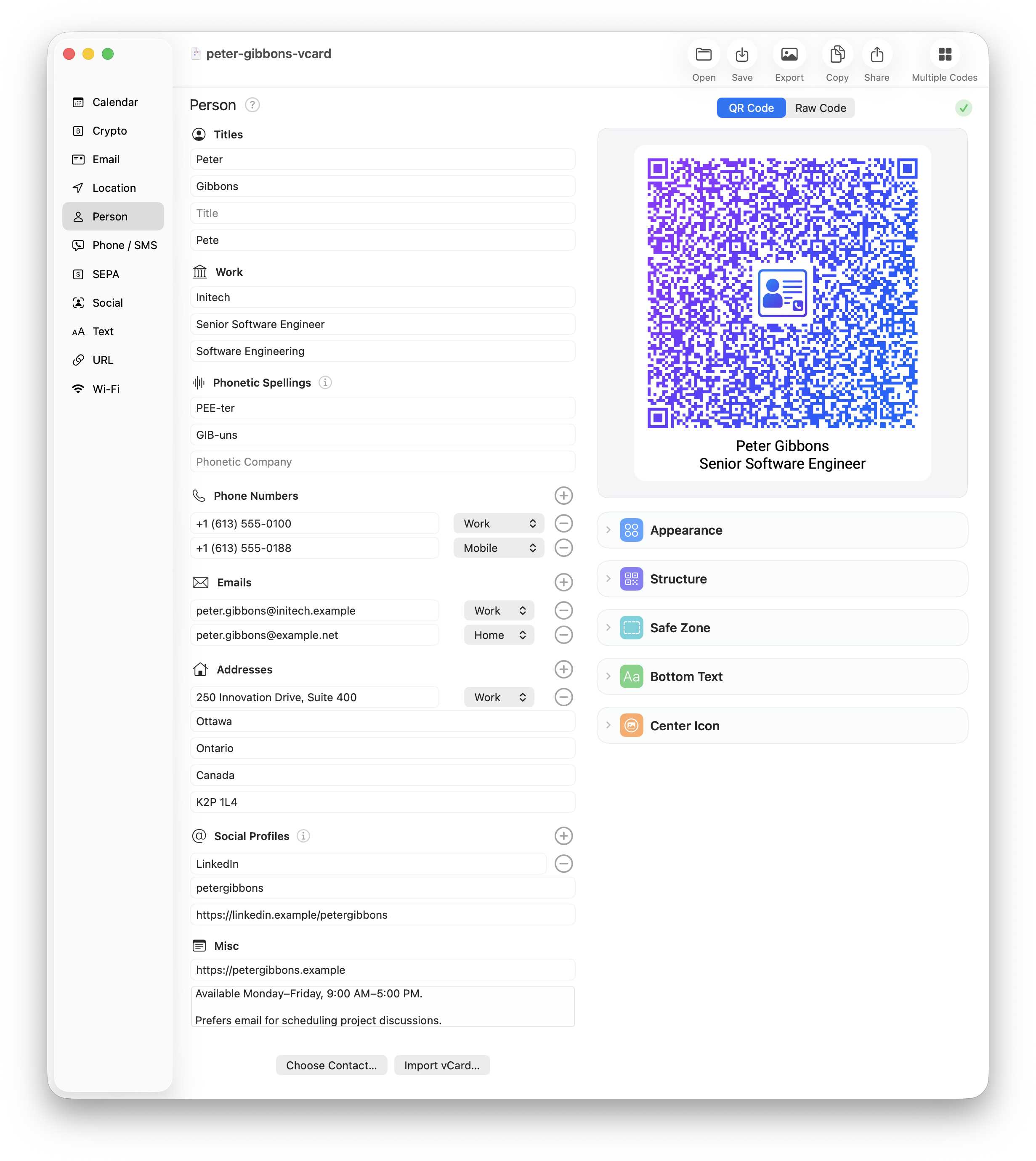The width and height of the screenshot is (1036, 1161).
Task: Remove the +1 (613) 555-0188 phone number
Action: (x=563, y=548)
